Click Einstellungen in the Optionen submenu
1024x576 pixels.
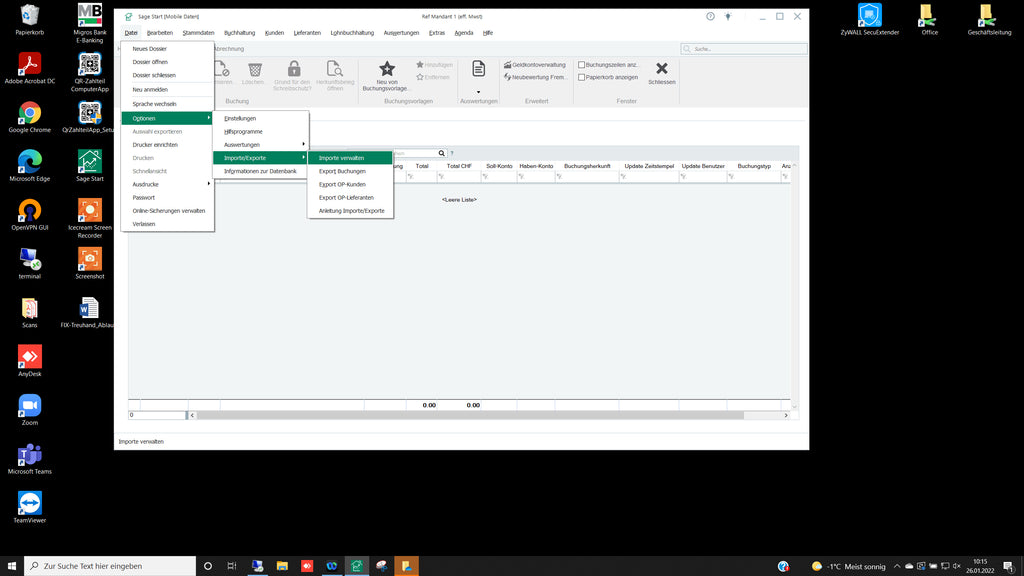pos(240,118)
